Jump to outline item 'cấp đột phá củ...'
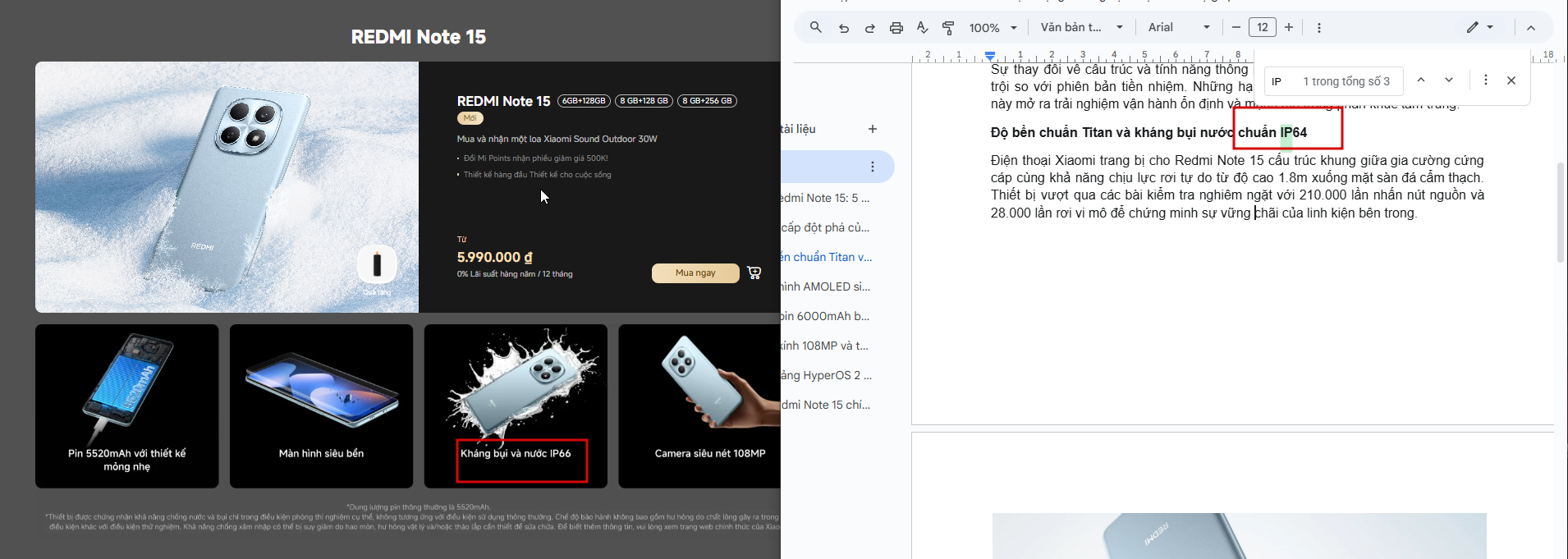Viewport: 1568px width, 559px height. click(825, 227)
